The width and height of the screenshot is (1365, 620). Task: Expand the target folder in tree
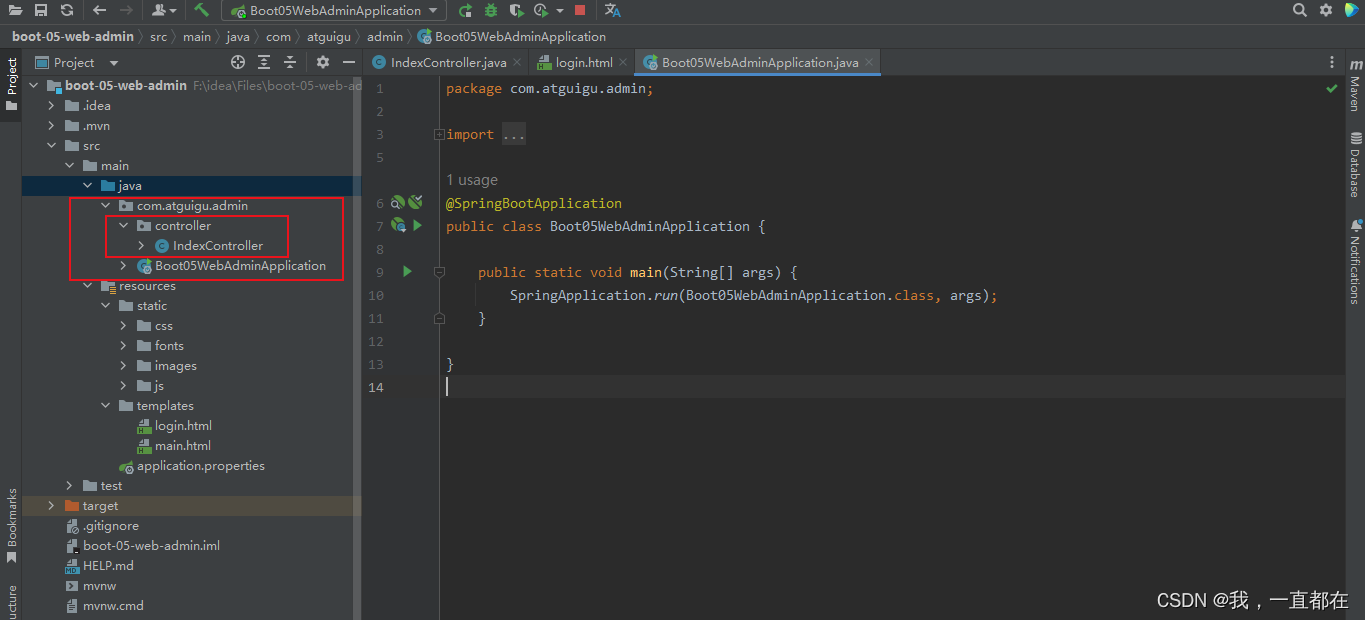click(52, 506)
